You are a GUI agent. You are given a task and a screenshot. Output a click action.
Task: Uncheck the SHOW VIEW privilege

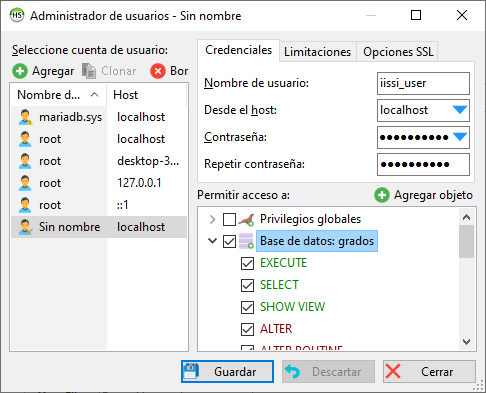247,307
